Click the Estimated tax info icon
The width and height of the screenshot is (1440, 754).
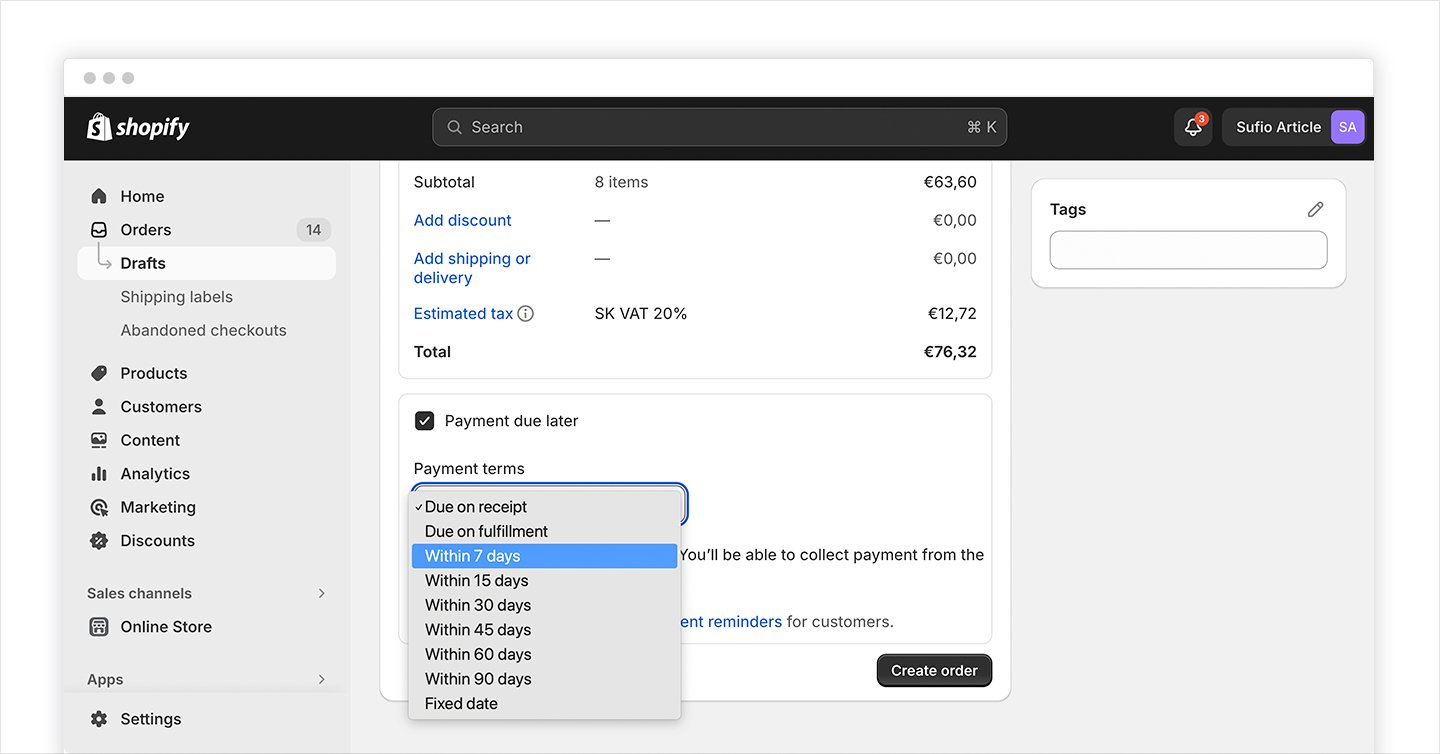526,314
